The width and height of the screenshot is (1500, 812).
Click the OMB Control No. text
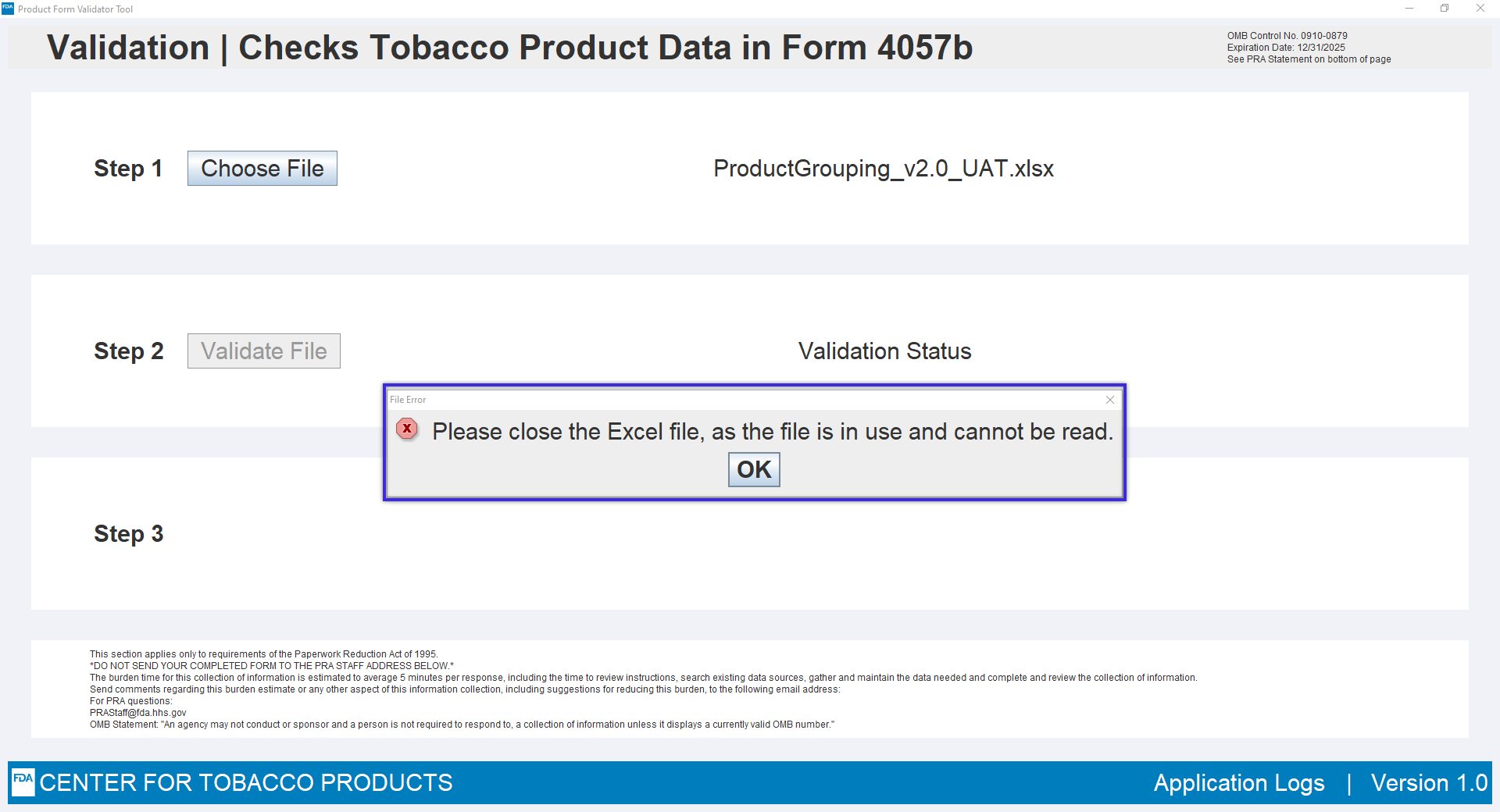coord(1287,36)
